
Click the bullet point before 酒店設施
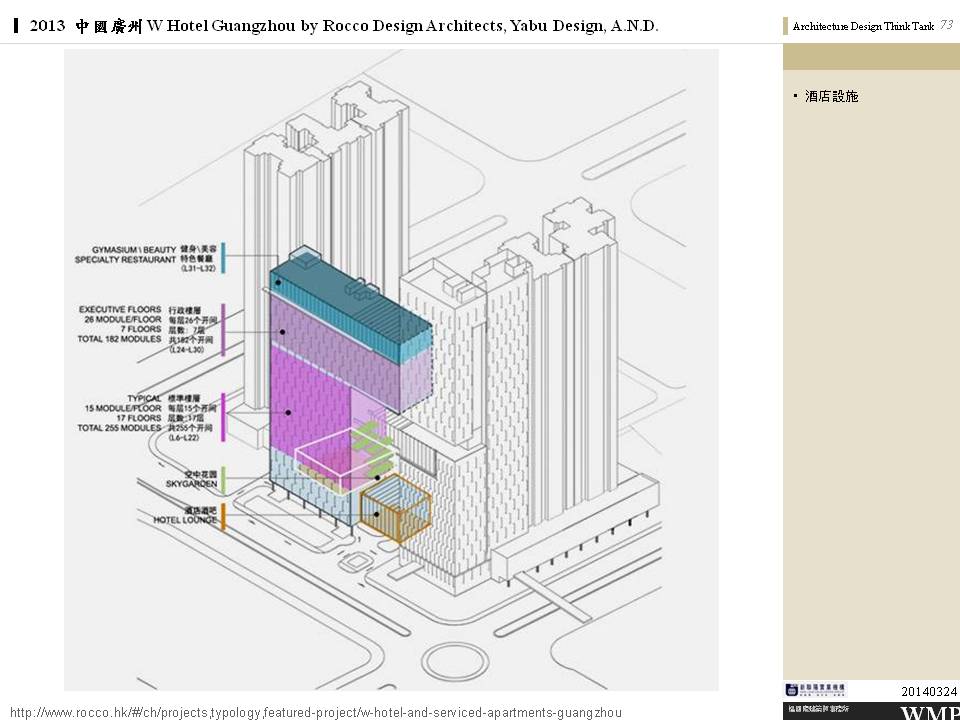pos(796,96)
